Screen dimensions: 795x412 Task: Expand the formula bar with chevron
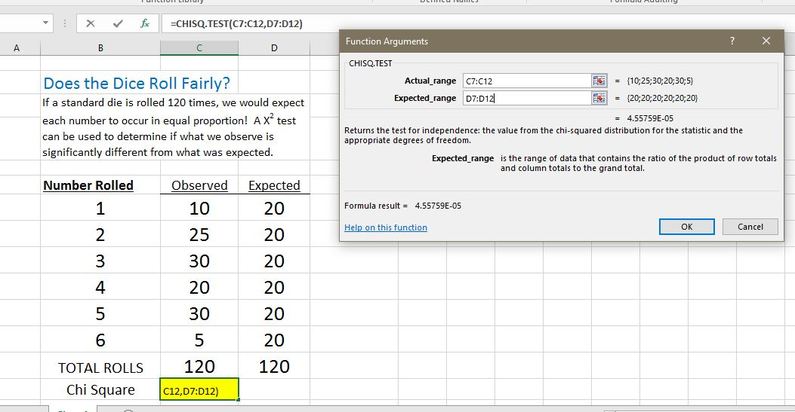(781, 23)
